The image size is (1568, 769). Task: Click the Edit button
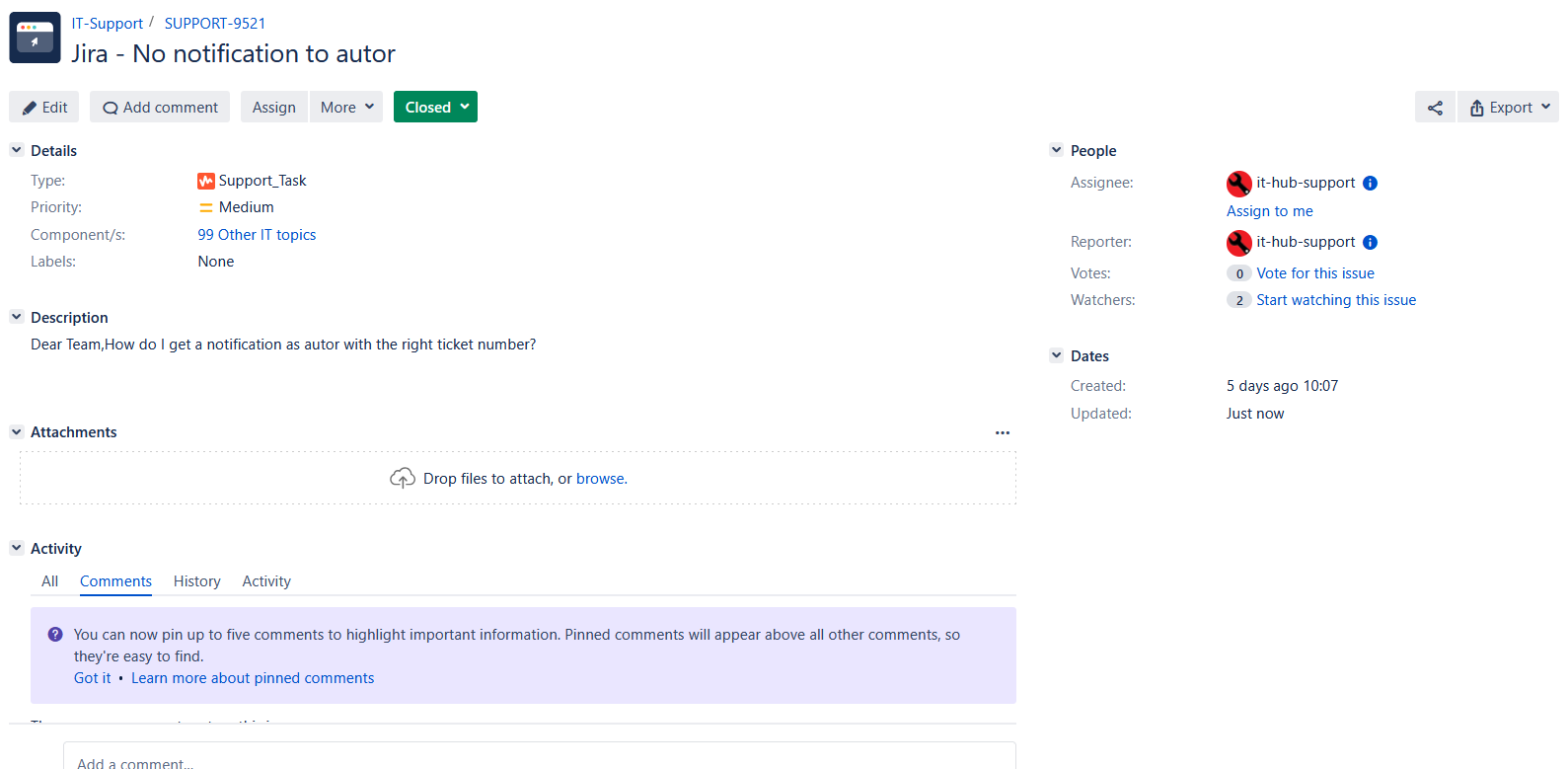pyautogui.click(x=44, y=107)
